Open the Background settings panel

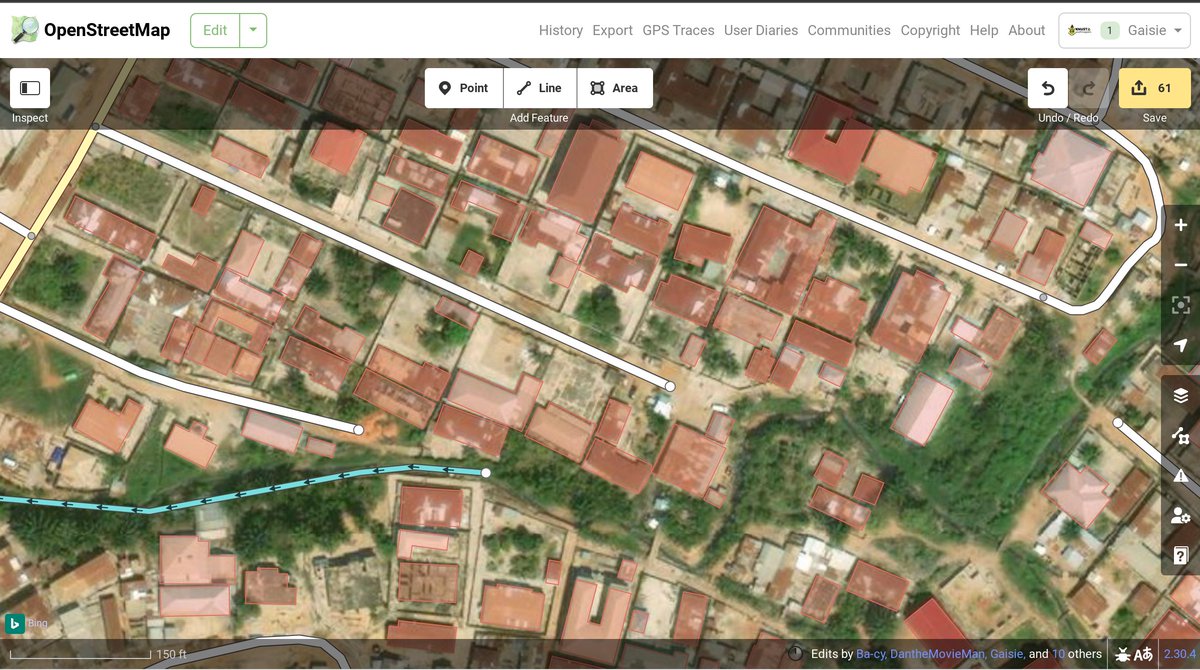coord(1178,394)
